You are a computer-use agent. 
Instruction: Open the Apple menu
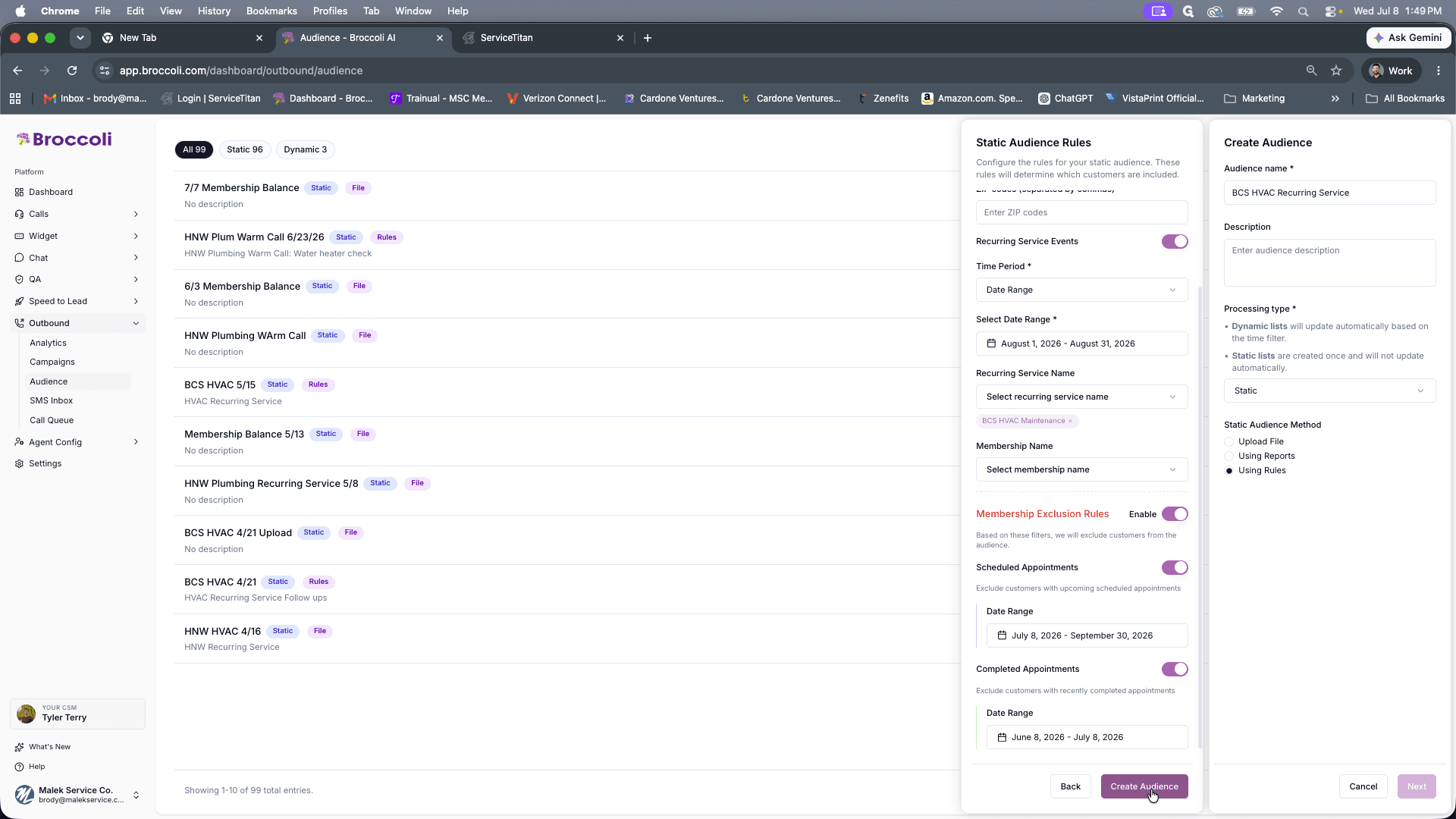click(x=20, y=11)
